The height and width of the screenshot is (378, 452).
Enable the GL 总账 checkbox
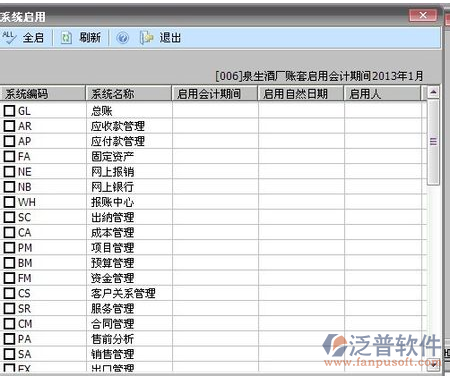point(9,111)
